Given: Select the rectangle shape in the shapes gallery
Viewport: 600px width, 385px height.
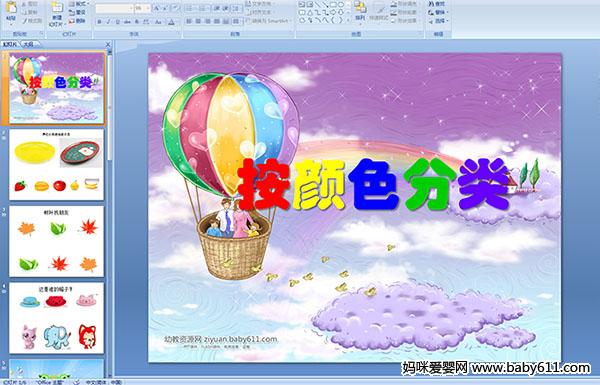Looking at the screenshot, I should point(333,5).
